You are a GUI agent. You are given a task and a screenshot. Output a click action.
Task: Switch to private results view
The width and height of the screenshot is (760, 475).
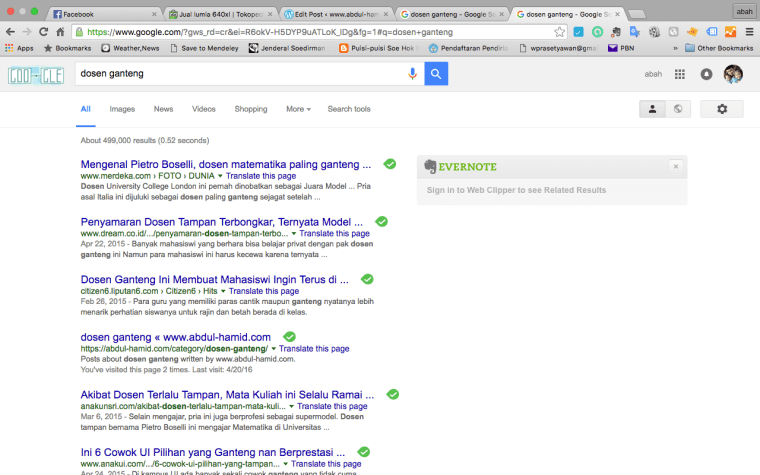[652, 109]
